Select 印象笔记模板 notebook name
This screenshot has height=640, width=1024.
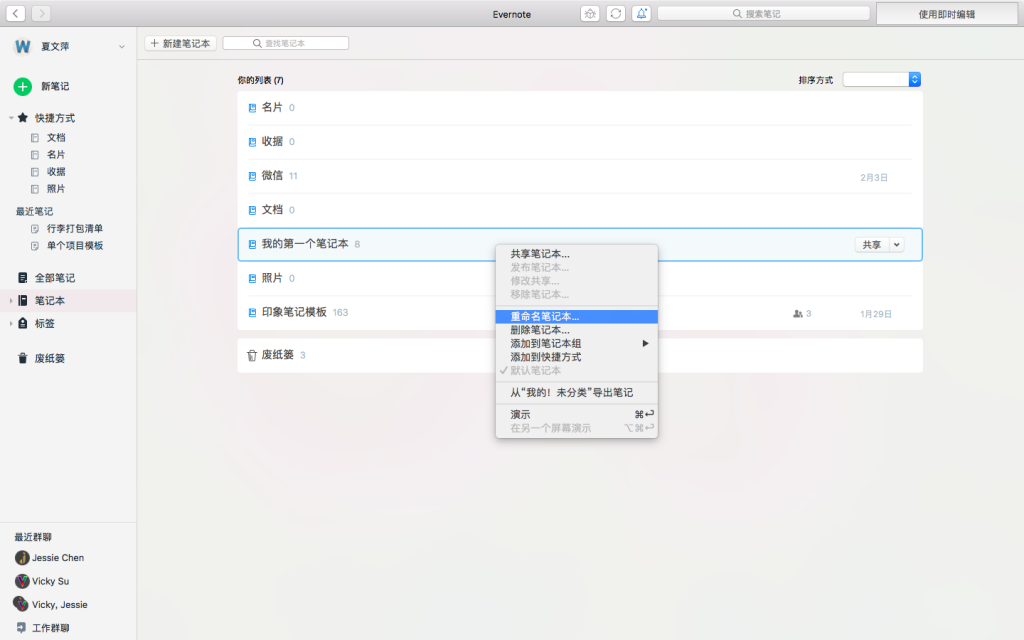tap(294, 312)
